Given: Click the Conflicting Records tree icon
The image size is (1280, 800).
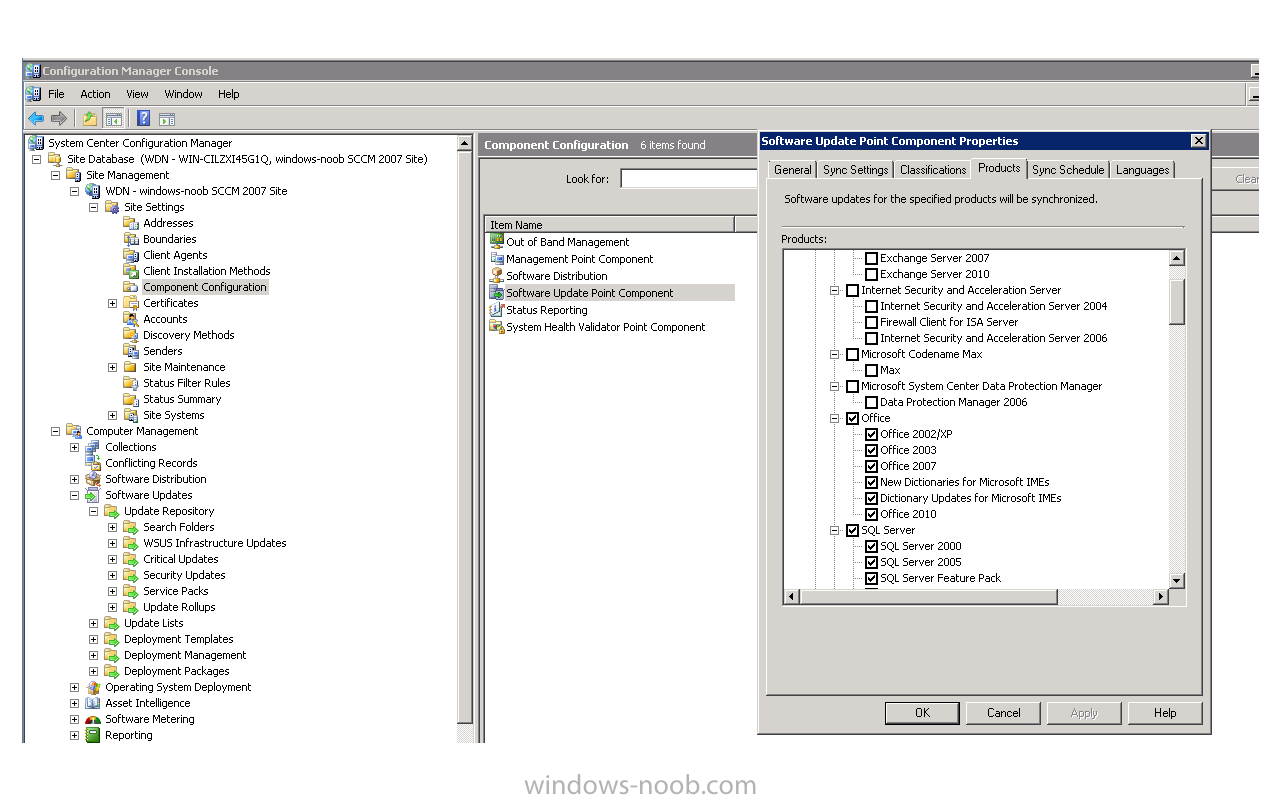Looking at the screenshot, I should (93, 463).
